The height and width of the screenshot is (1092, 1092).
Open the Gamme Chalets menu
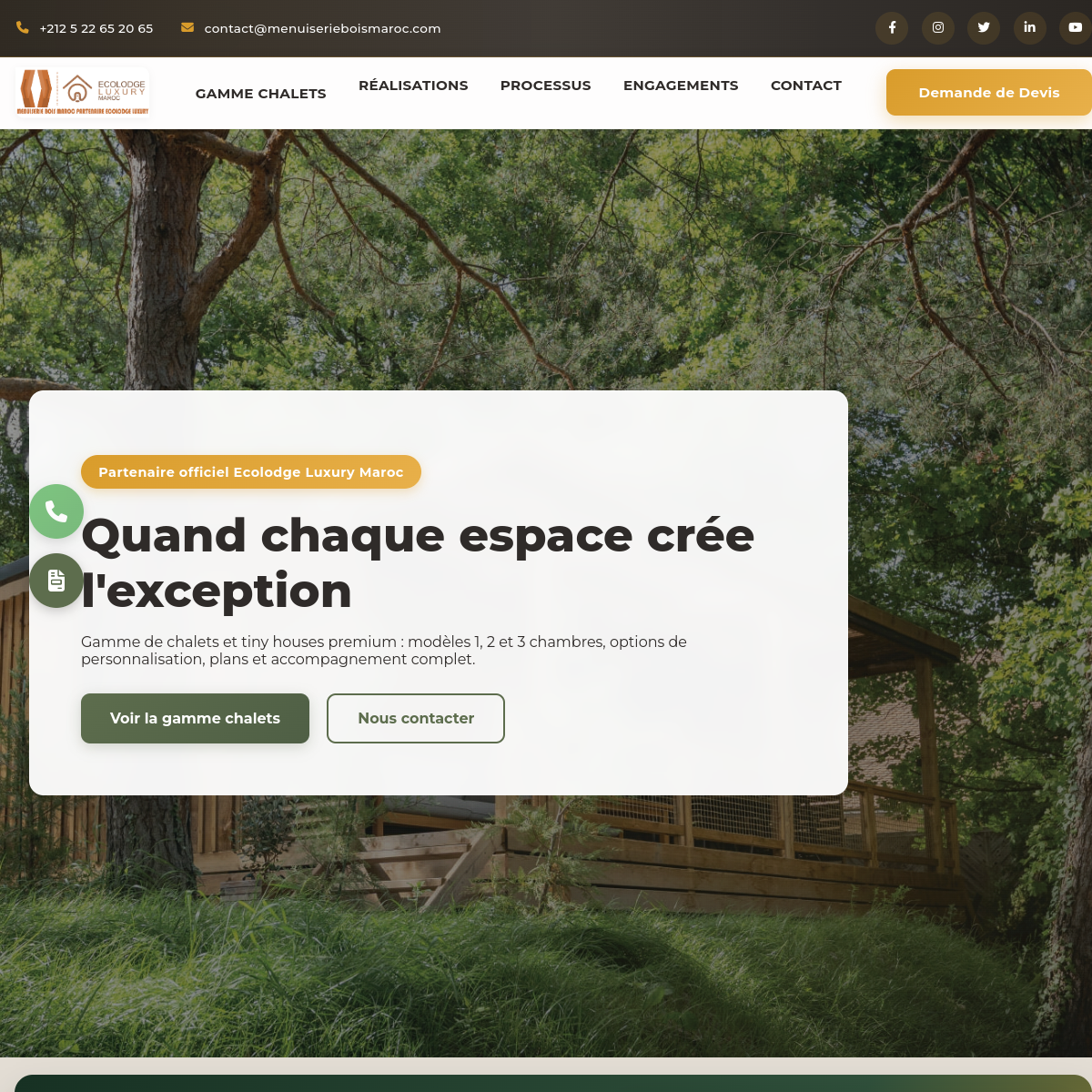pyautogui.click(x=261, y=93)
